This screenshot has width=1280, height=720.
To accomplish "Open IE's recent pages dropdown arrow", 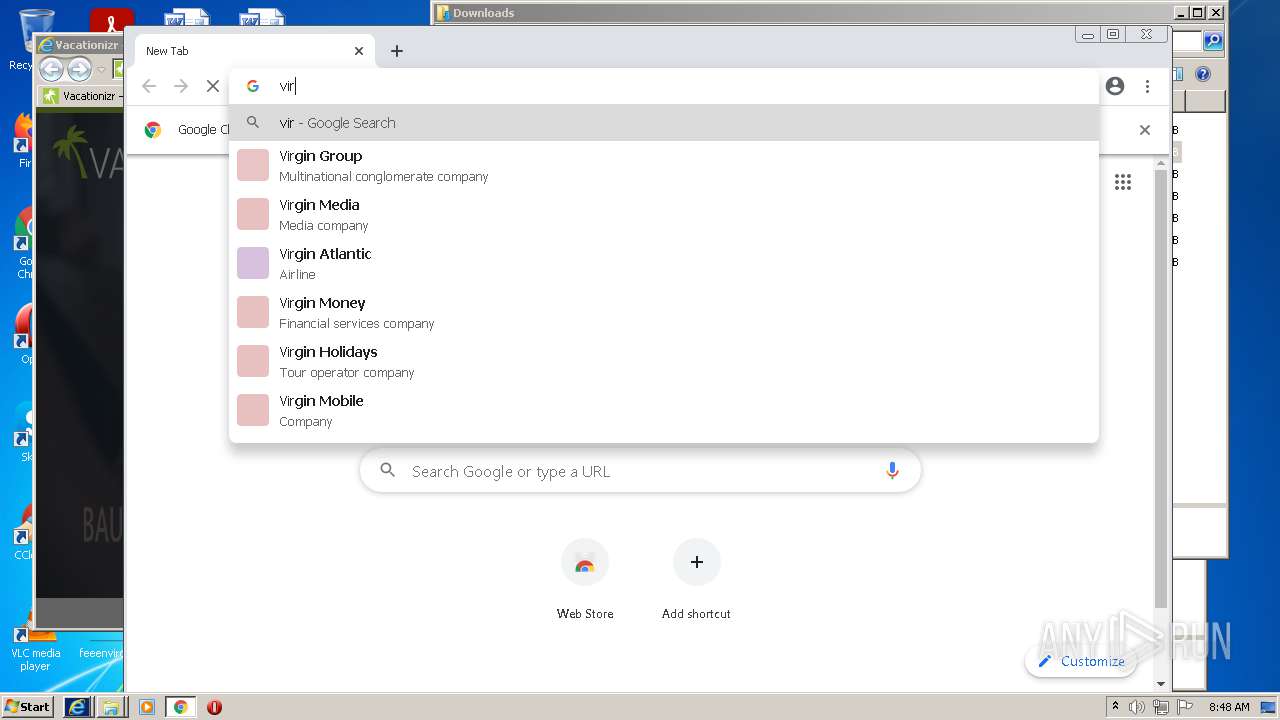I will [101, 70].
